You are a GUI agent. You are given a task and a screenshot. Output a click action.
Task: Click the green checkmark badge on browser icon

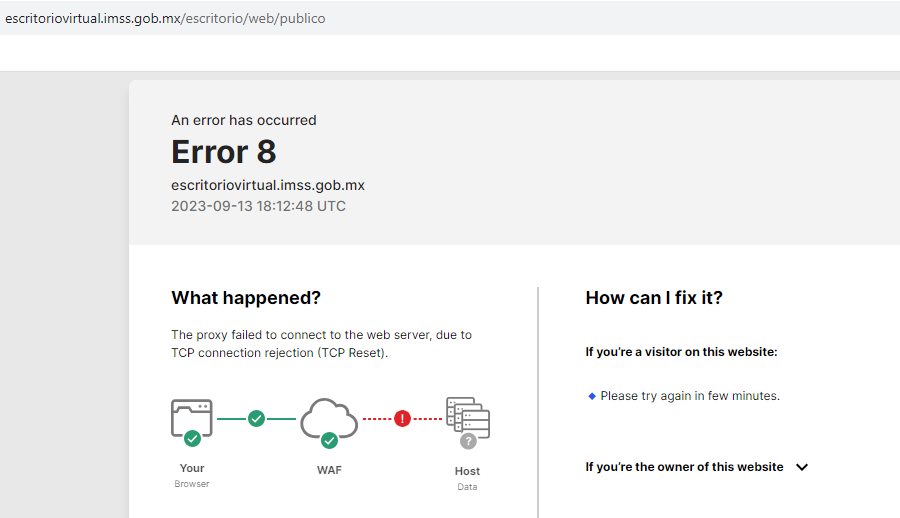192,439
